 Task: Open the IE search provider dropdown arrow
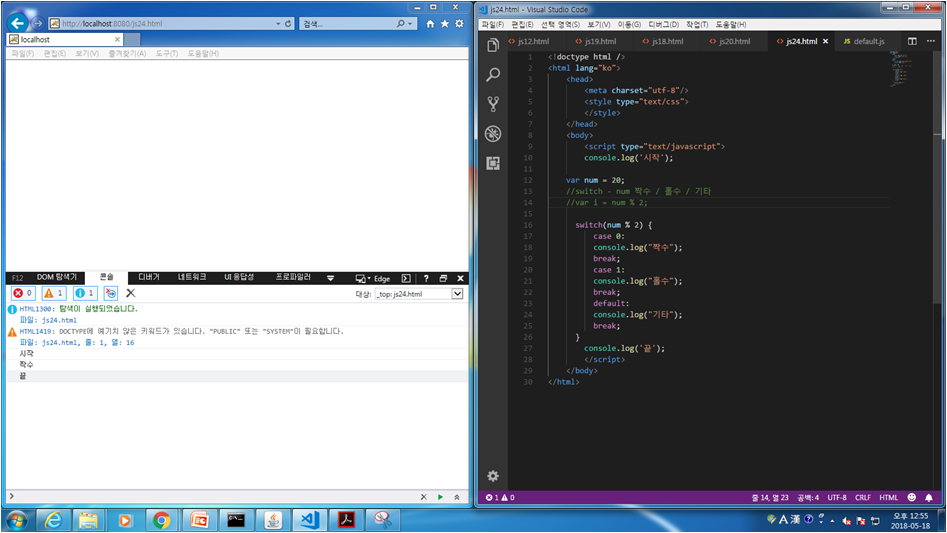tap(410, 24)
